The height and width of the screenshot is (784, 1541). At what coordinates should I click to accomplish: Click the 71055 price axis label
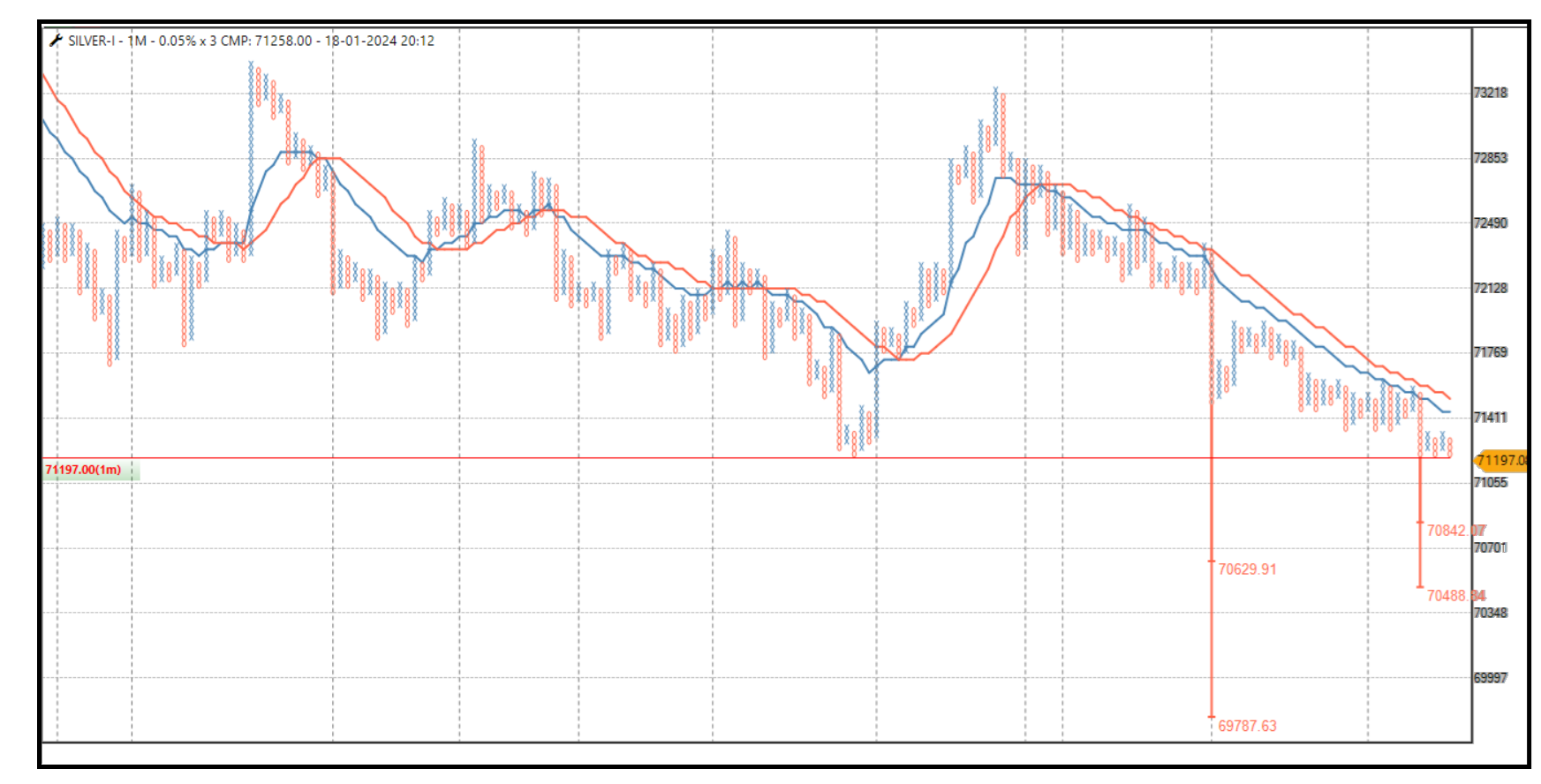click(1490, 483)
